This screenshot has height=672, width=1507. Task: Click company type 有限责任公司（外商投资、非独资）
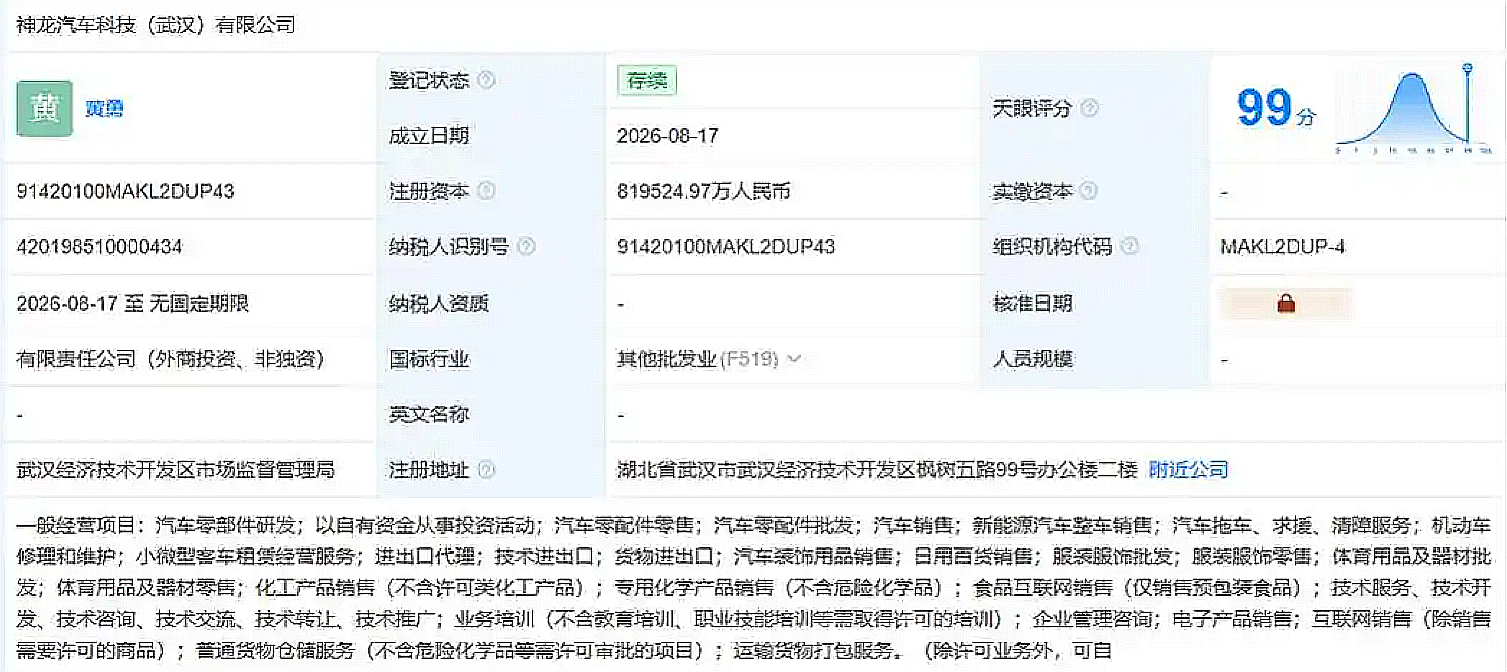[x=170, y=358]
